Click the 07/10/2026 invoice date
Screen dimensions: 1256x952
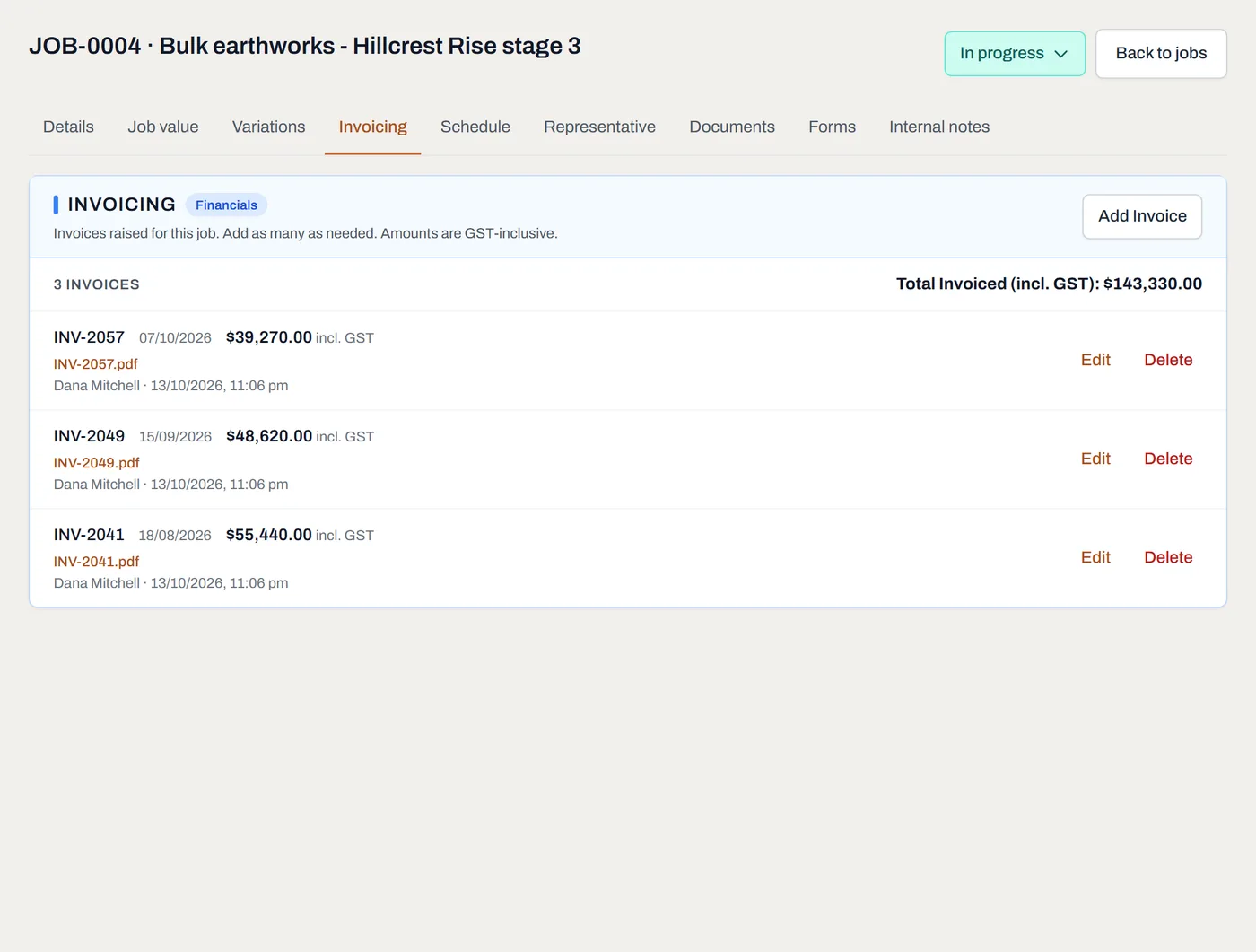pyautogui.click(x=175, y=338)
